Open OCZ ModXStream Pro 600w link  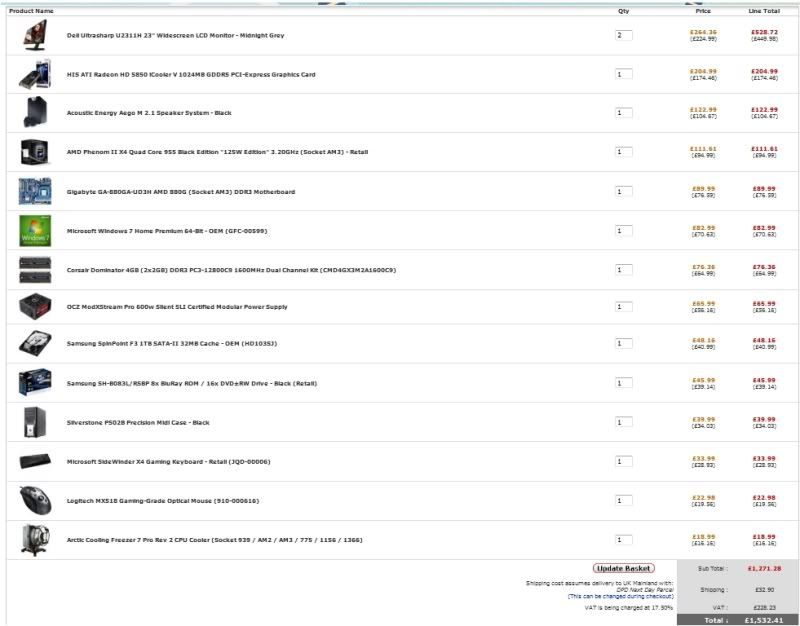coord(177,307)
